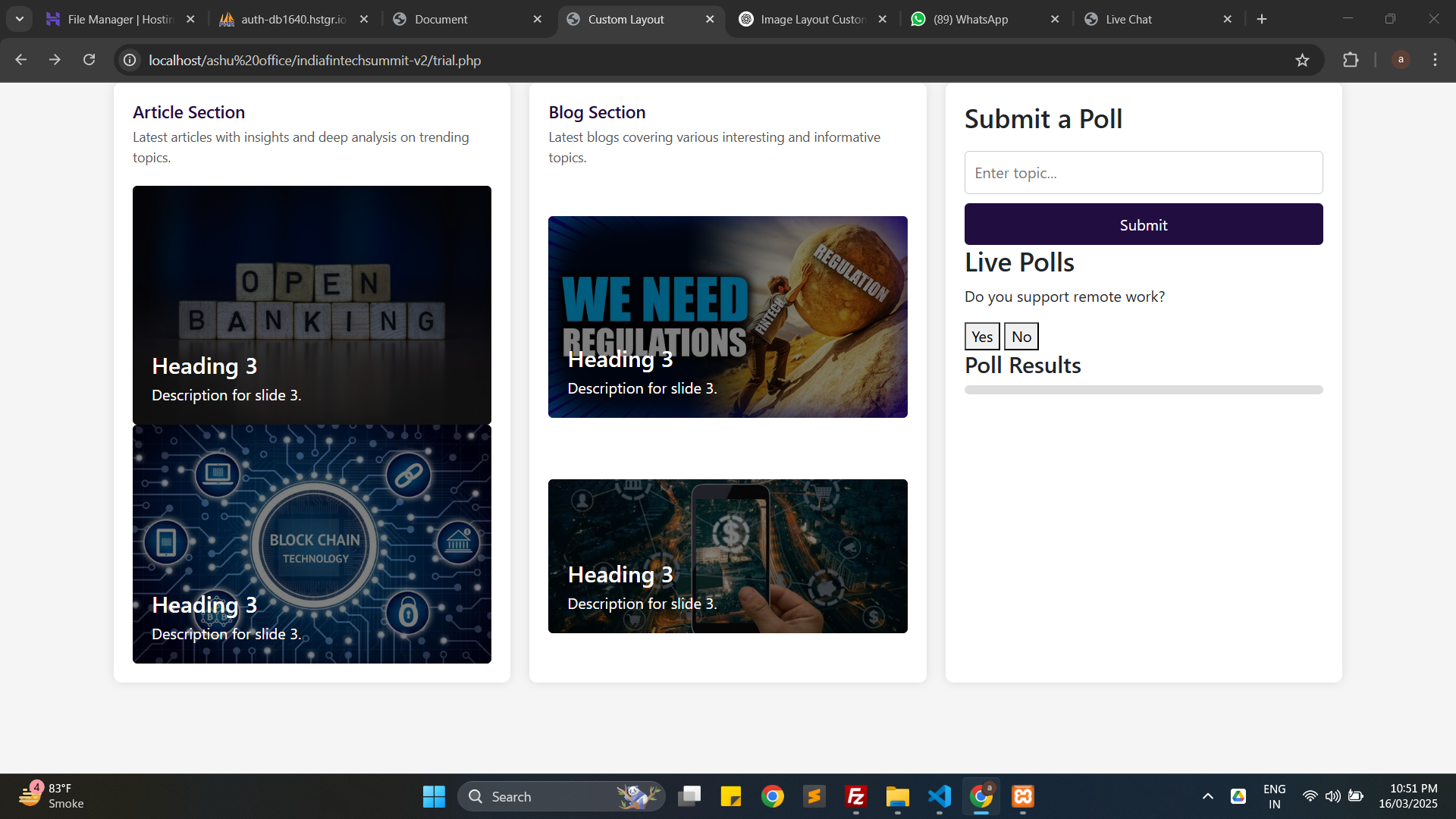Click the Submit poll button
Screen dimensions: 1456x819
(1144, 224)
